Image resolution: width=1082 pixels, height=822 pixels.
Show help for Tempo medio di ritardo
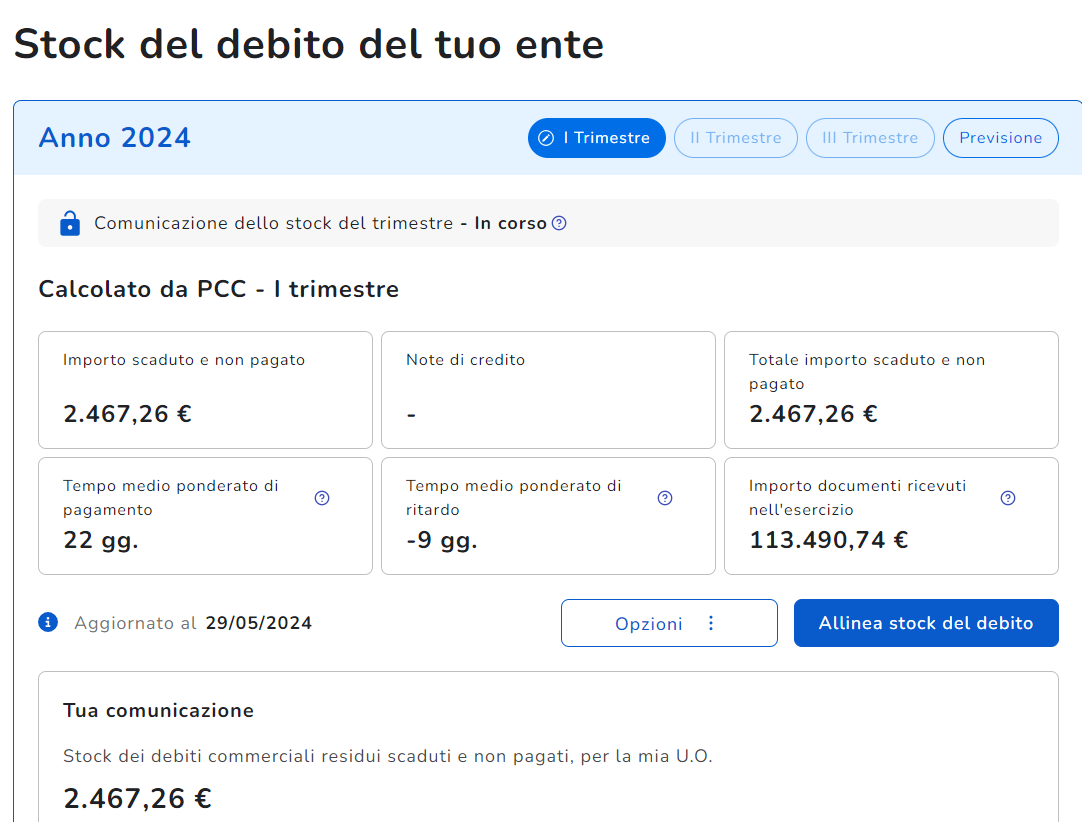[x=665, y=498]
